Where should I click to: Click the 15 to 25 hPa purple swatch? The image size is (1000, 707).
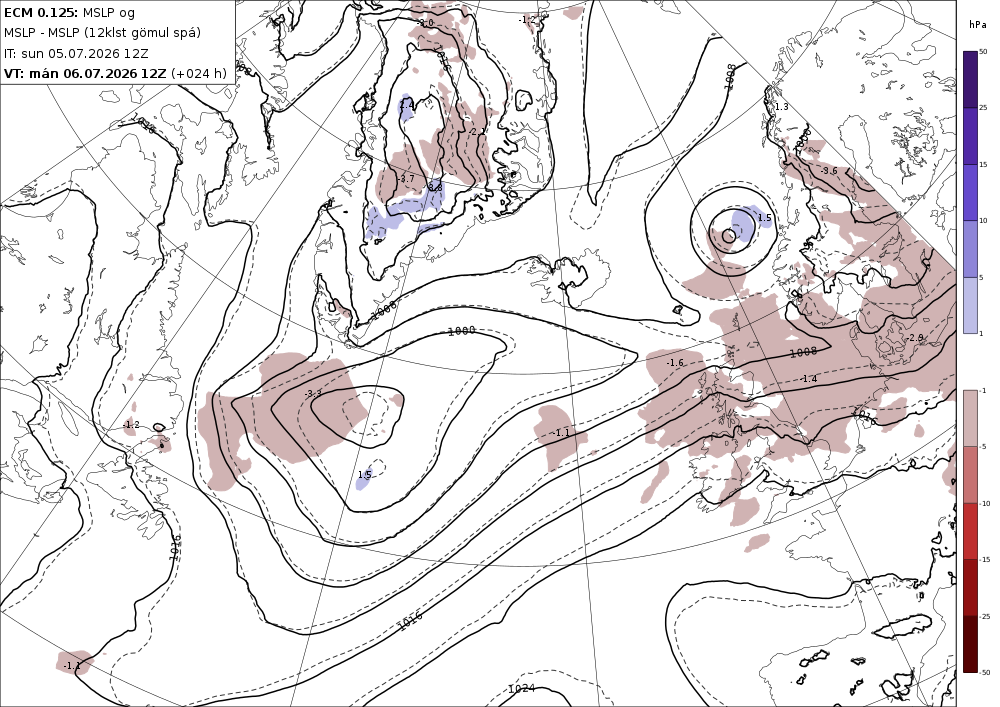[x=970, y=136]
